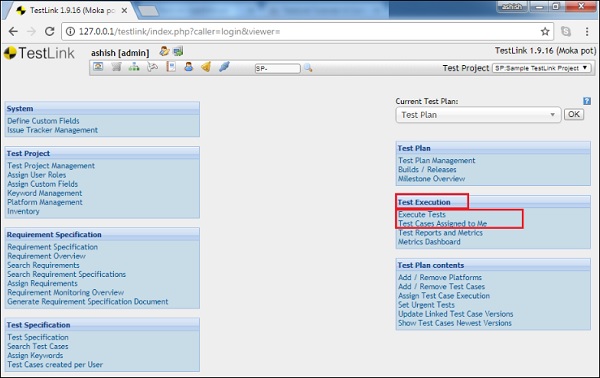Open Chrome three-dot menu

587,31
